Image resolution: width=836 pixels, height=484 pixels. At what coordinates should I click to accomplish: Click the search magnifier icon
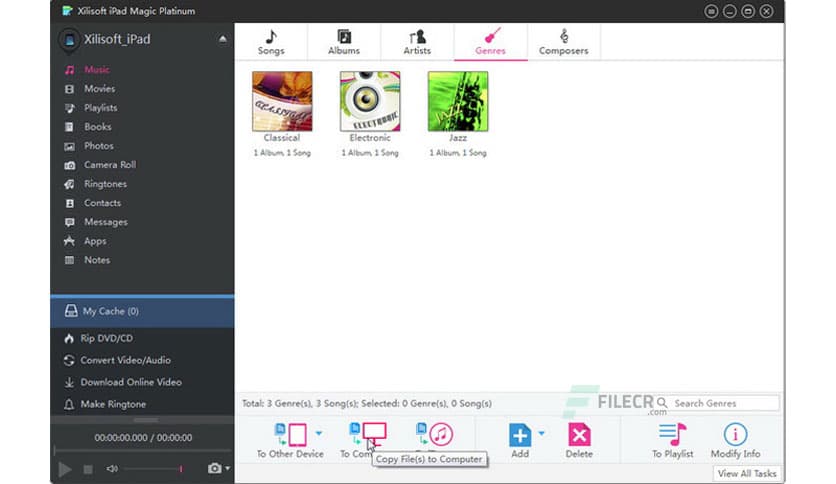point(662,403)
